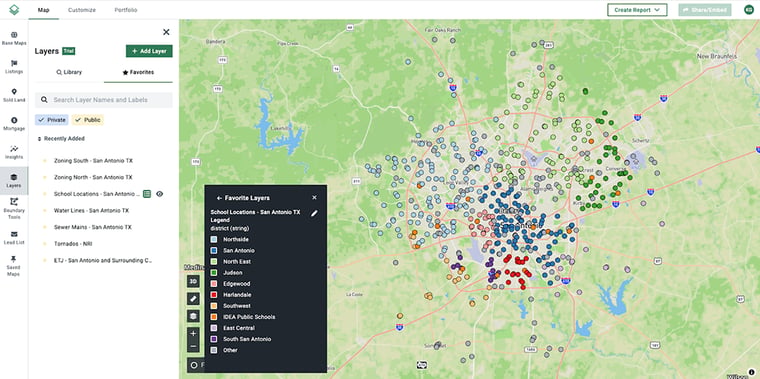Screen dimensions: 760x379
Task: Edit School Locations legend with pencil icon
Action: pyautogui.click(x=314, y=213)
